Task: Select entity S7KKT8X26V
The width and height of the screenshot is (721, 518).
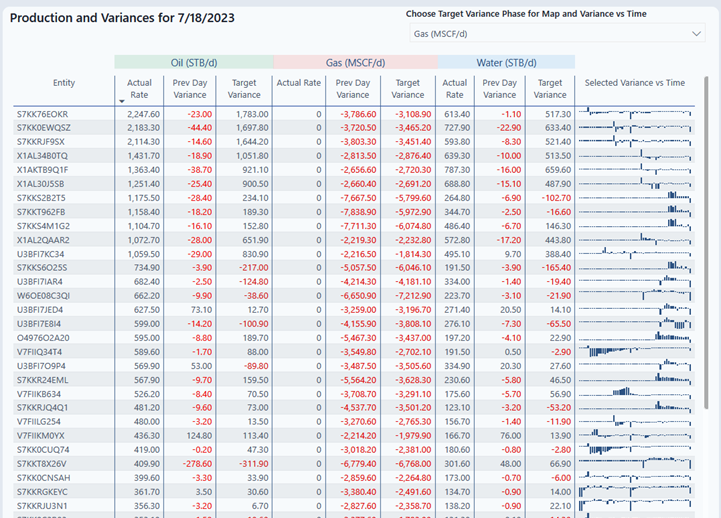Action: click(41, 464)
